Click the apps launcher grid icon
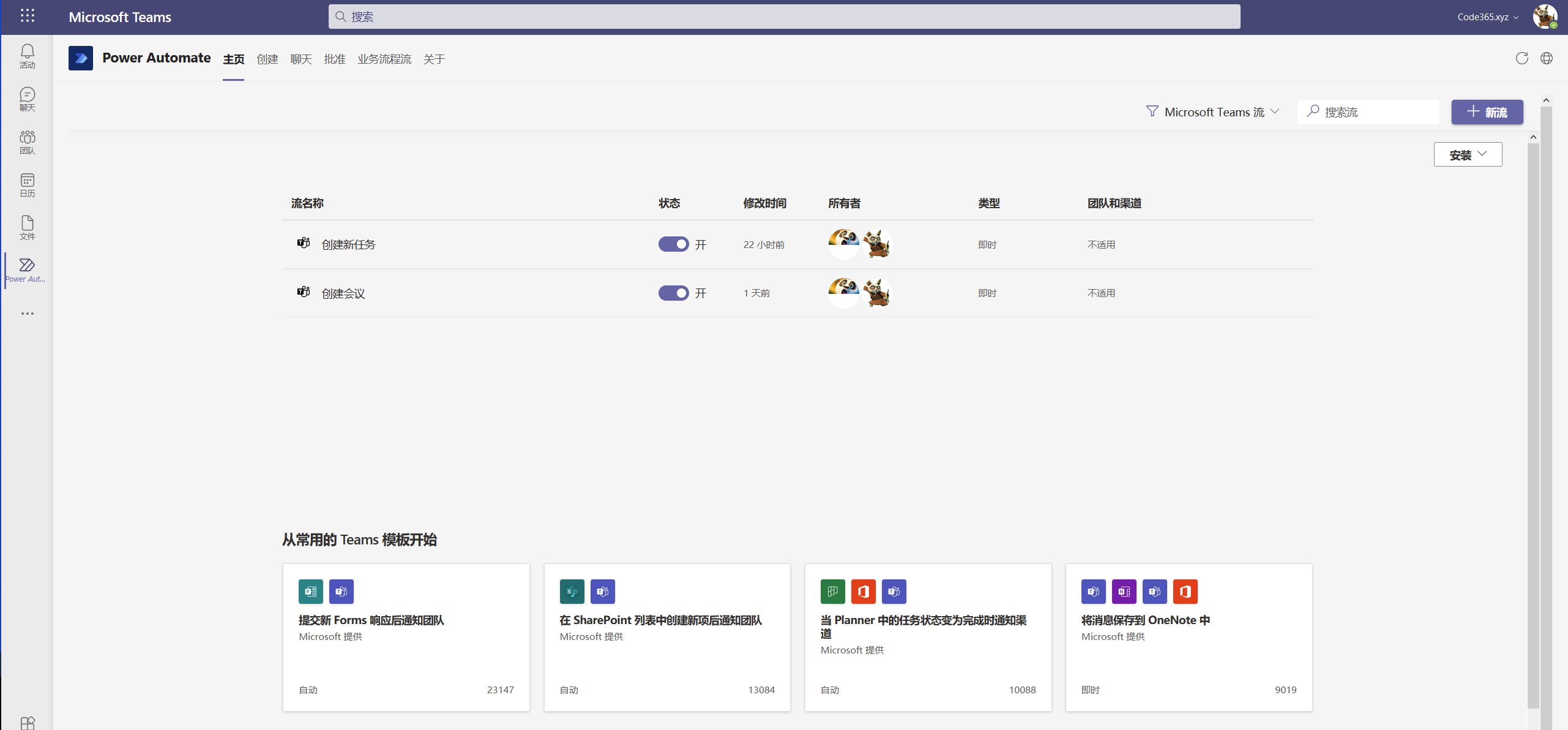This screenshot has width=1568, height=730. pos(28,16)
